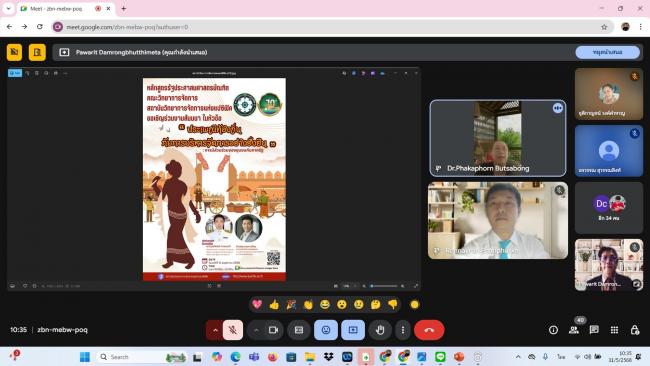
Task: Open Microsoft Edge from the taskbar
Action: (235, 357)
